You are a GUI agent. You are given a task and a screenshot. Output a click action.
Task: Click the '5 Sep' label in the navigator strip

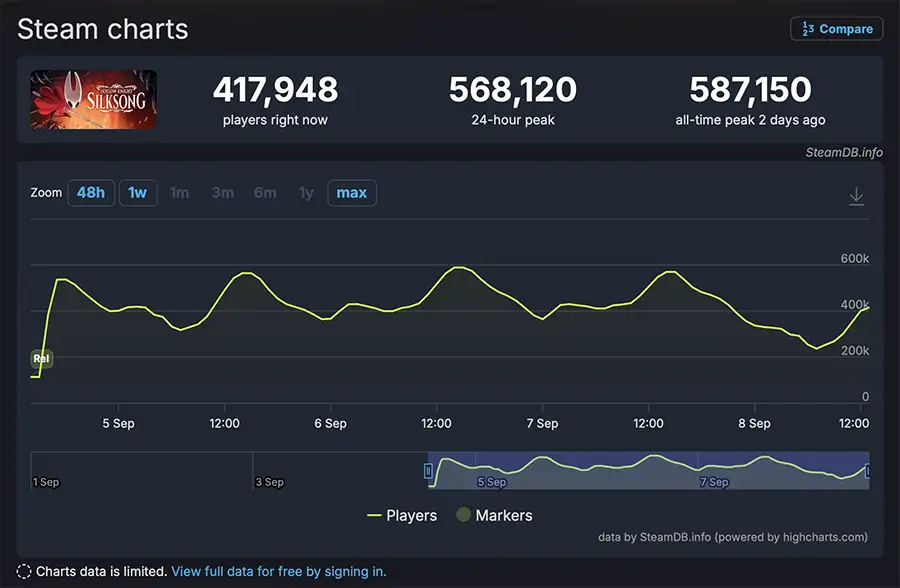[x=492, y=482]
